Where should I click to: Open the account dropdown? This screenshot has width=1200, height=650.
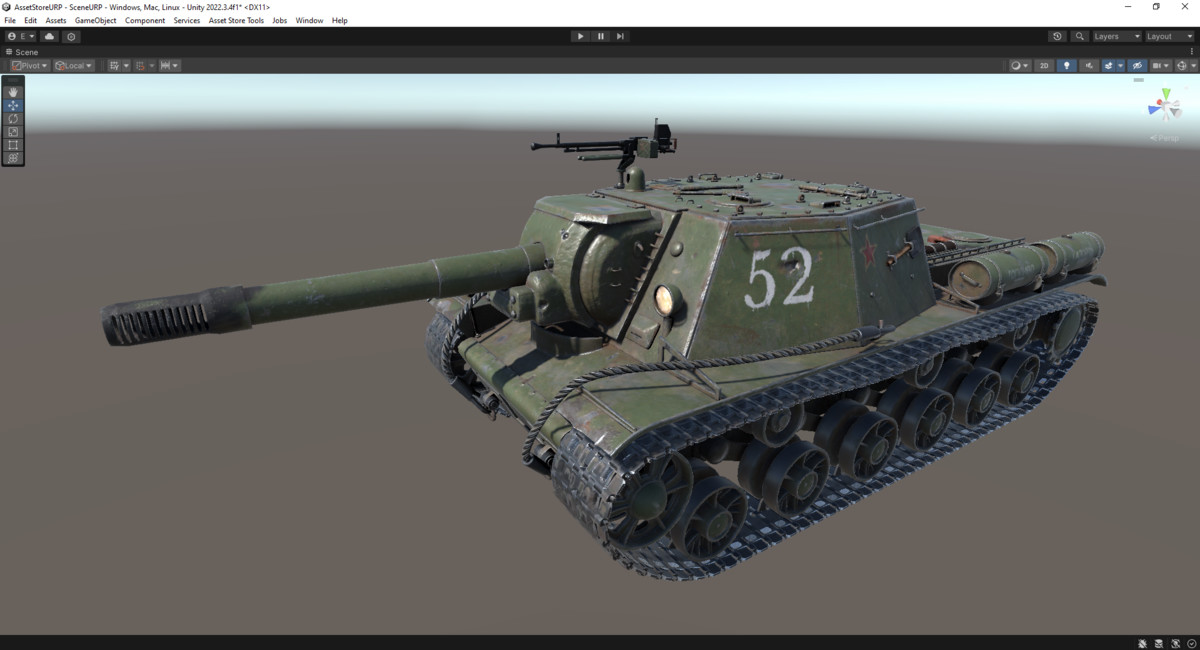[20, 36]
